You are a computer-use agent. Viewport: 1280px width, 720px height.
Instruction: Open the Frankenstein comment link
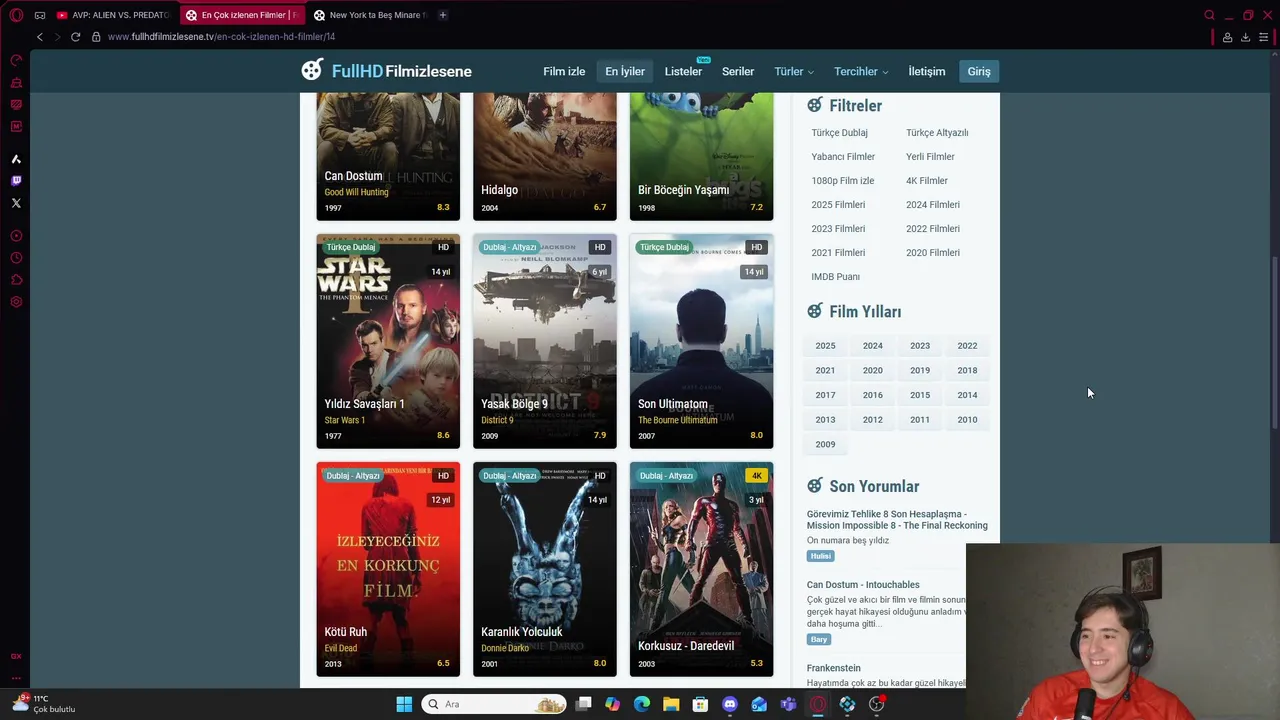coord(834,668)
